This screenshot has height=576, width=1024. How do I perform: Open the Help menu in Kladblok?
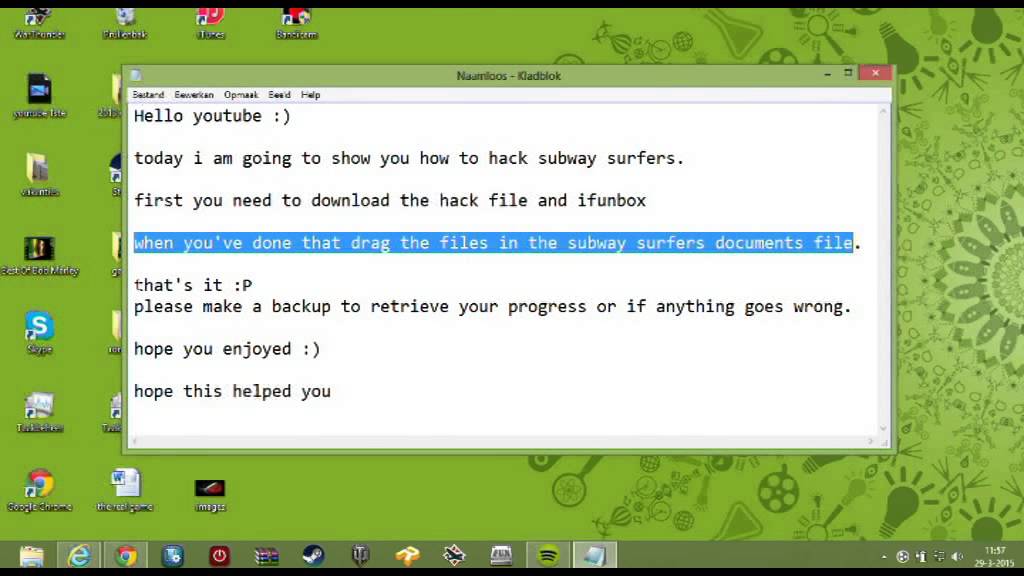click(310, 95)
